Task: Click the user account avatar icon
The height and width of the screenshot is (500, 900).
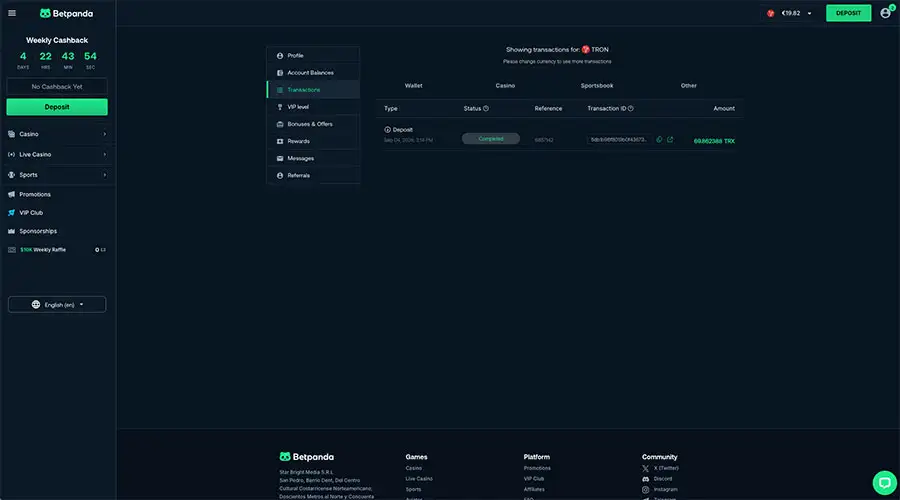Action: [x=886, y=13]
